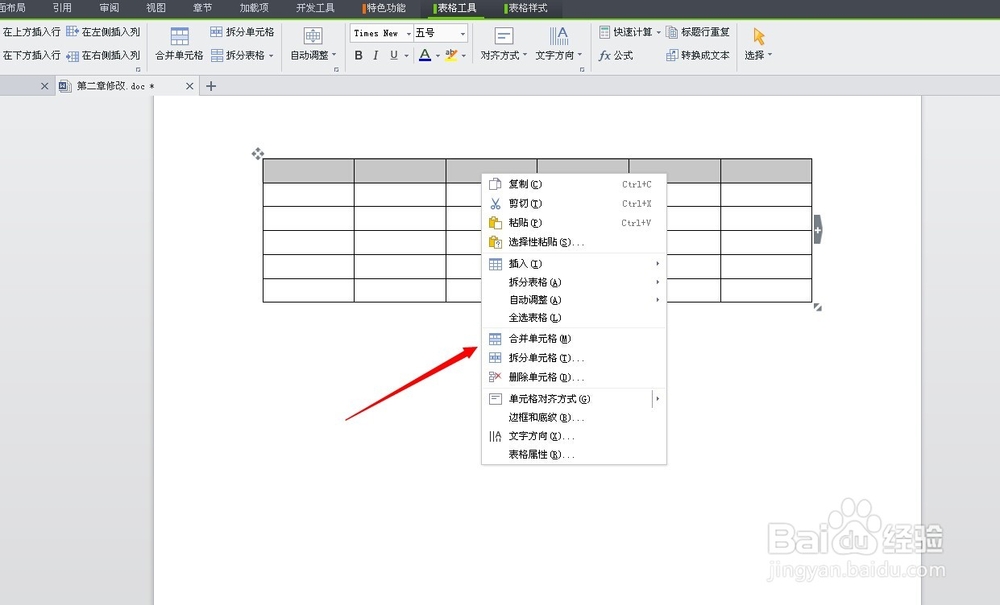
Task: Open Select 选择 cursor tool
Action: [x=758, y=43]
